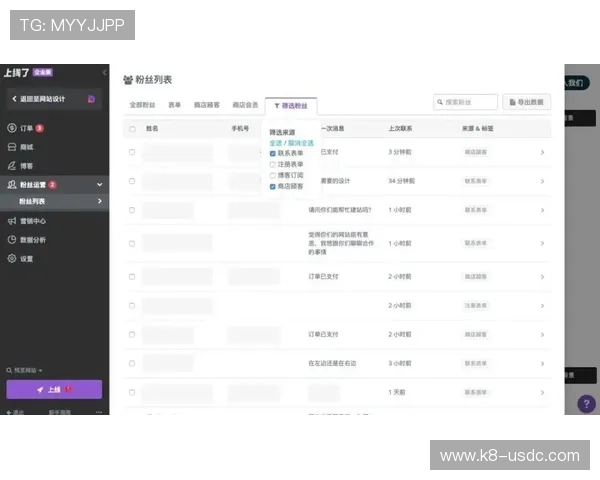
Task: Open details arrow of 3 分钟前 row
Action: pos(542,152)
